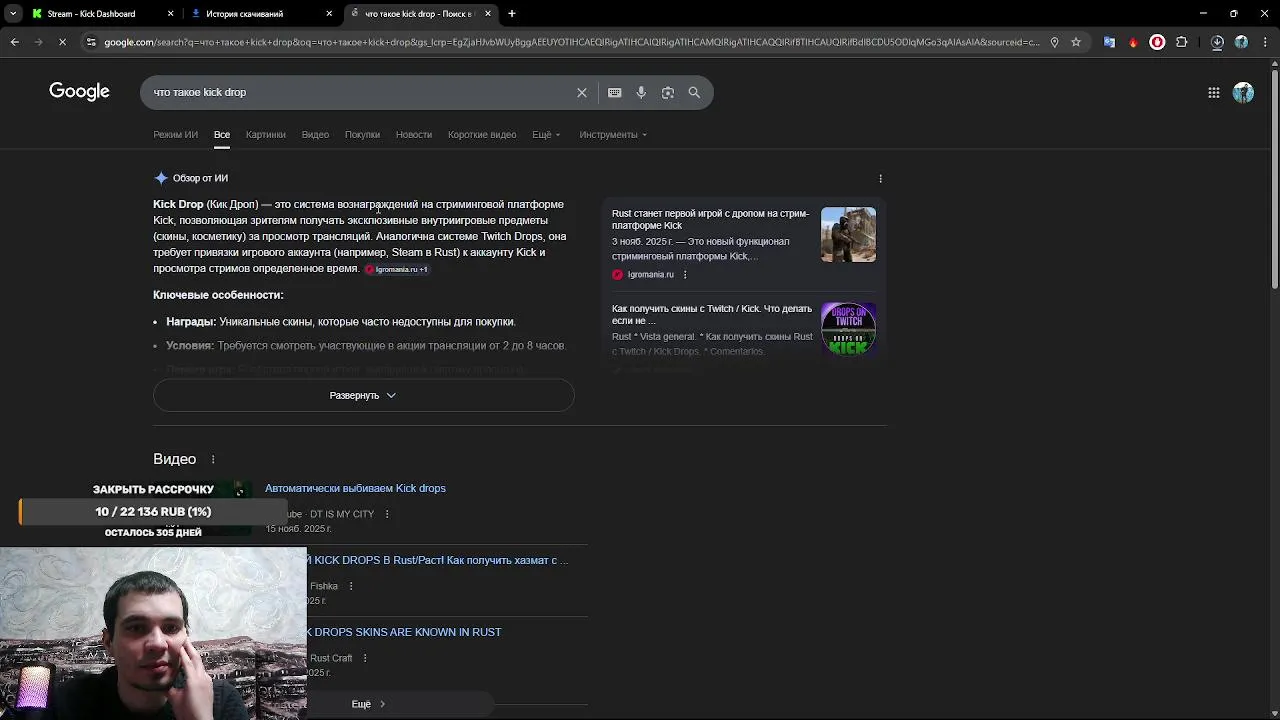Open options dots next to Видео heading
The image size is (1280, 720).
tap(213, 459)
